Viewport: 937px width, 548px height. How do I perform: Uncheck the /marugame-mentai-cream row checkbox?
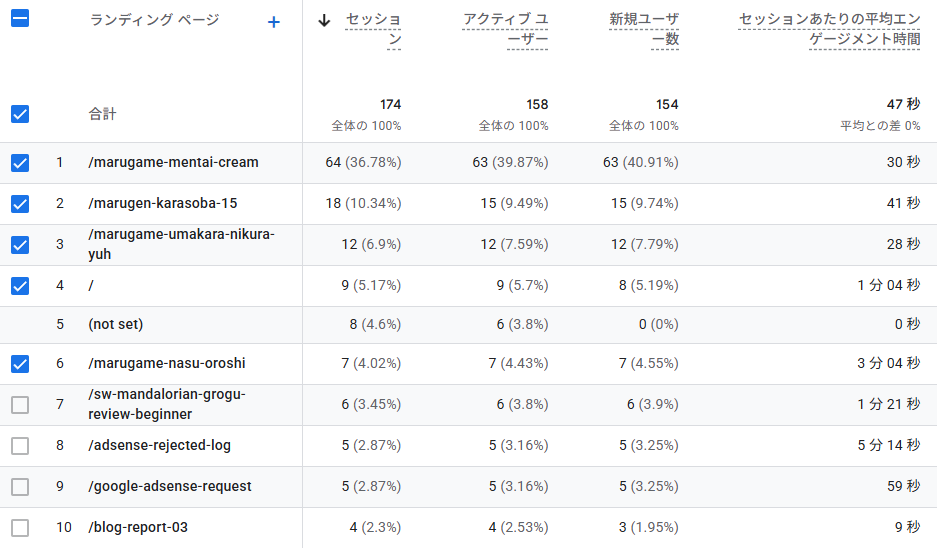coord(20,163)
